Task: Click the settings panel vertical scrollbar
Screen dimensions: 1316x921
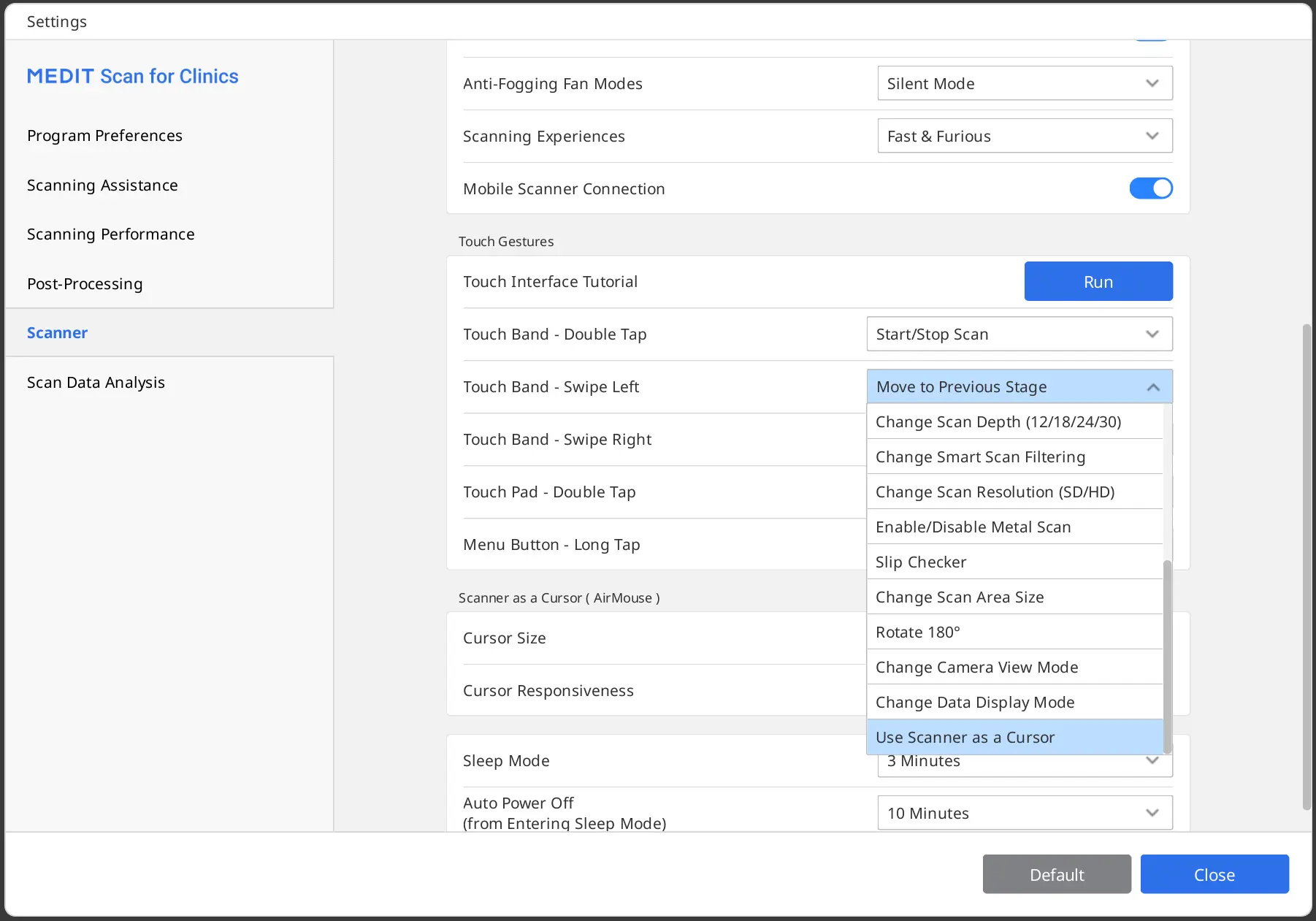Action: [1307, 567]
